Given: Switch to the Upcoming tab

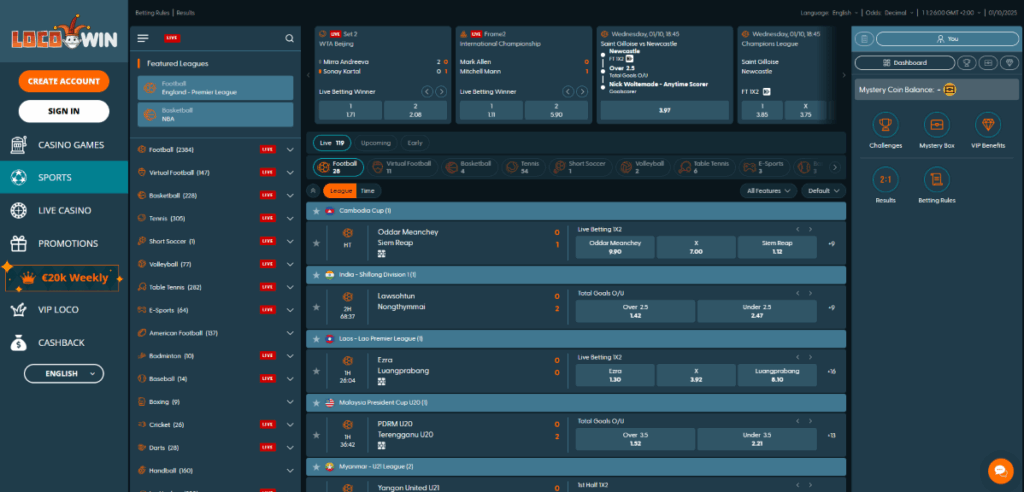Looking at the screenshot, I should (x=376, y=143).
